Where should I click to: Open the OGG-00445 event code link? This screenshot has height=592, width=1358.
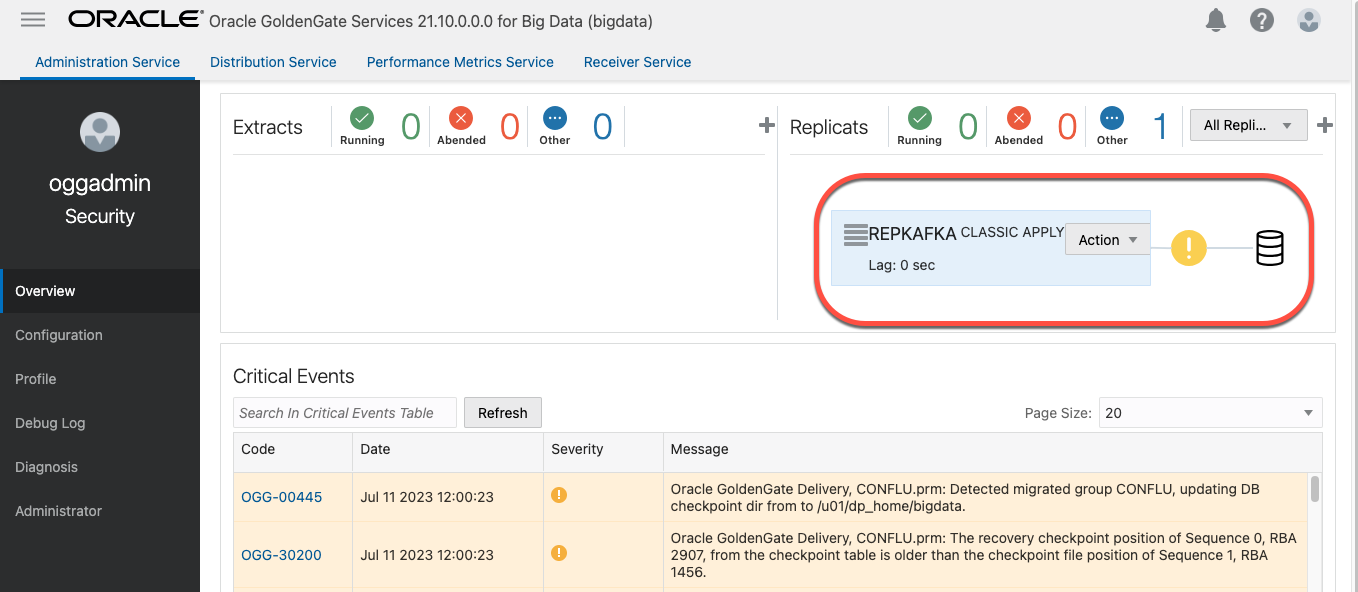tap(281, 497)
